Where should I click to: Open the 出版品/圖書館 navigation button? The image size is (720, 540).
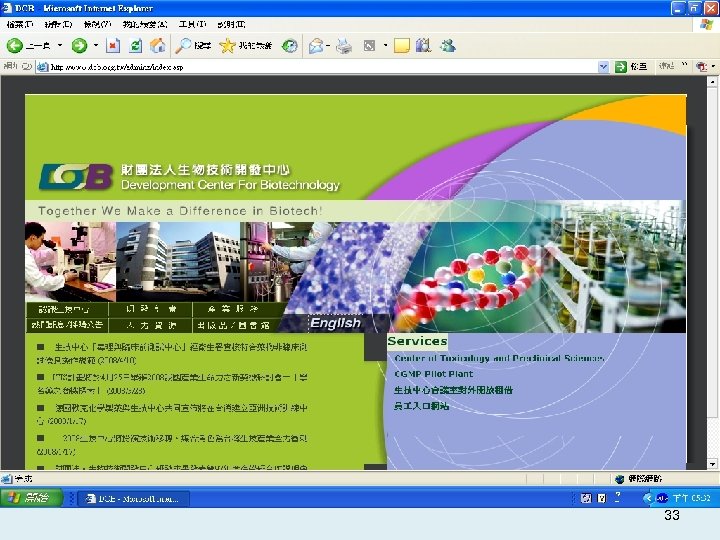[x=234, y=326]
